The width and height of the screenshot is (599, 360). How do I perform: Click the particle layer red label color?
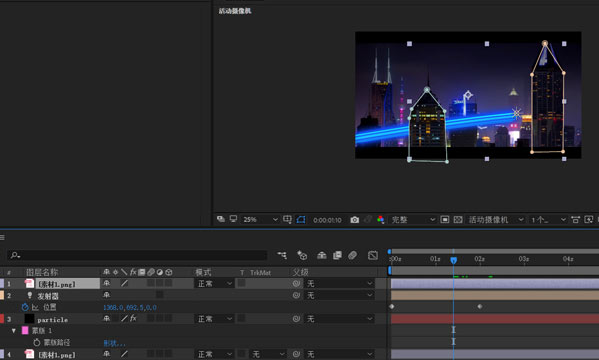(2, 319)
